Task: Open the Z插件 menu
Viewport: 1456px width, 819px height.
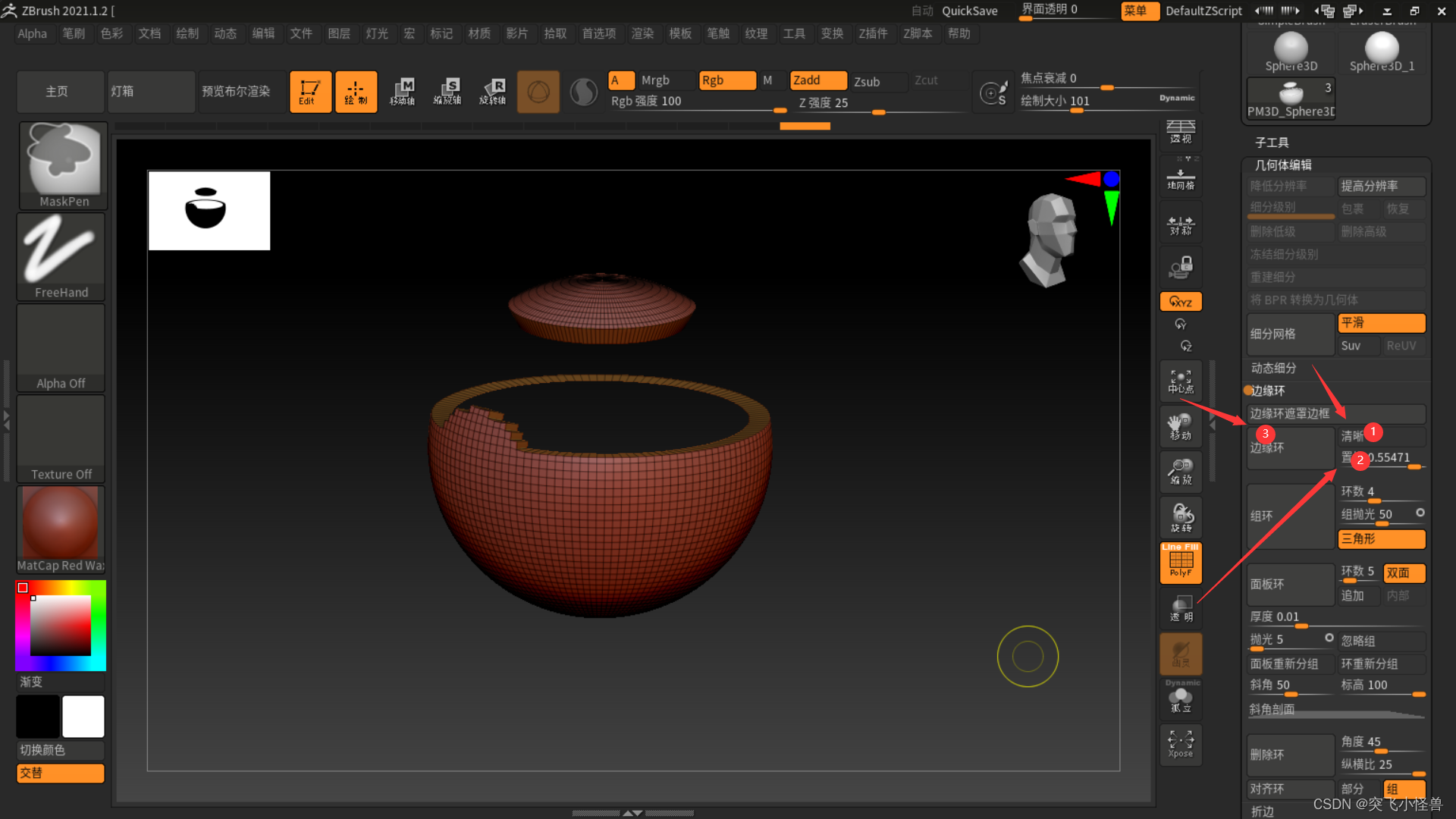Action: coord(873,33)
